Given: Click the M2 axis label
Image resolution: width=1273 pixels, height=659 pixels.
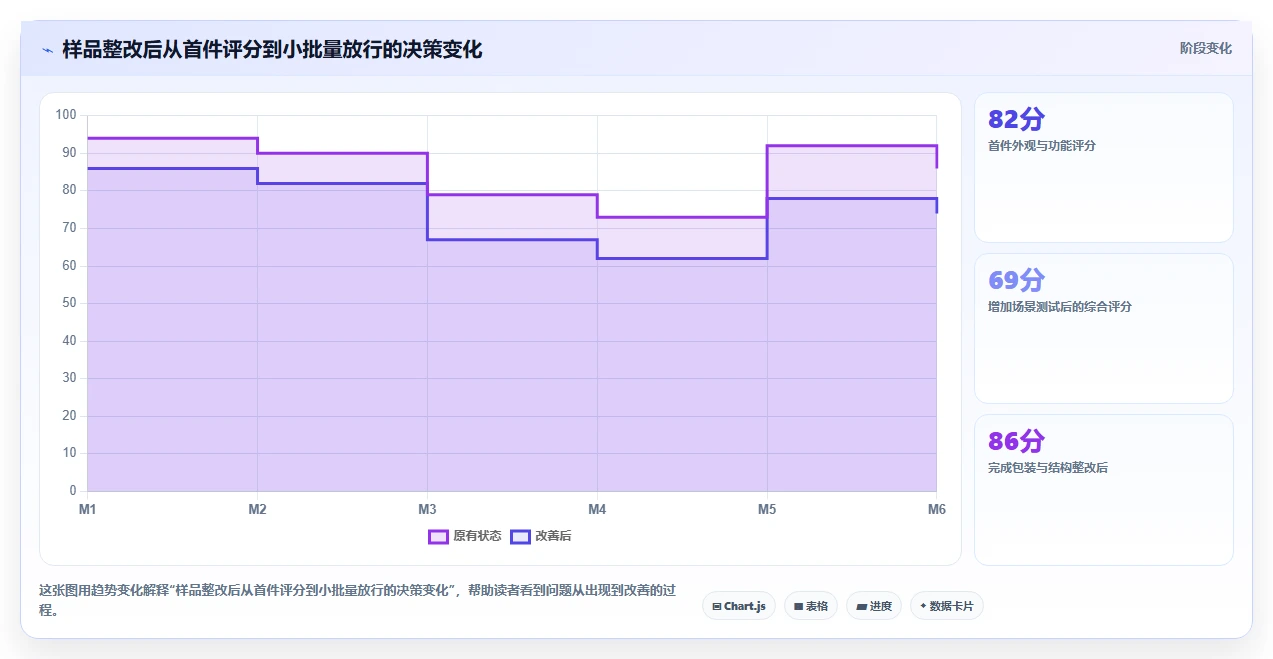Looking at the screenshot, I should (257, 510).
